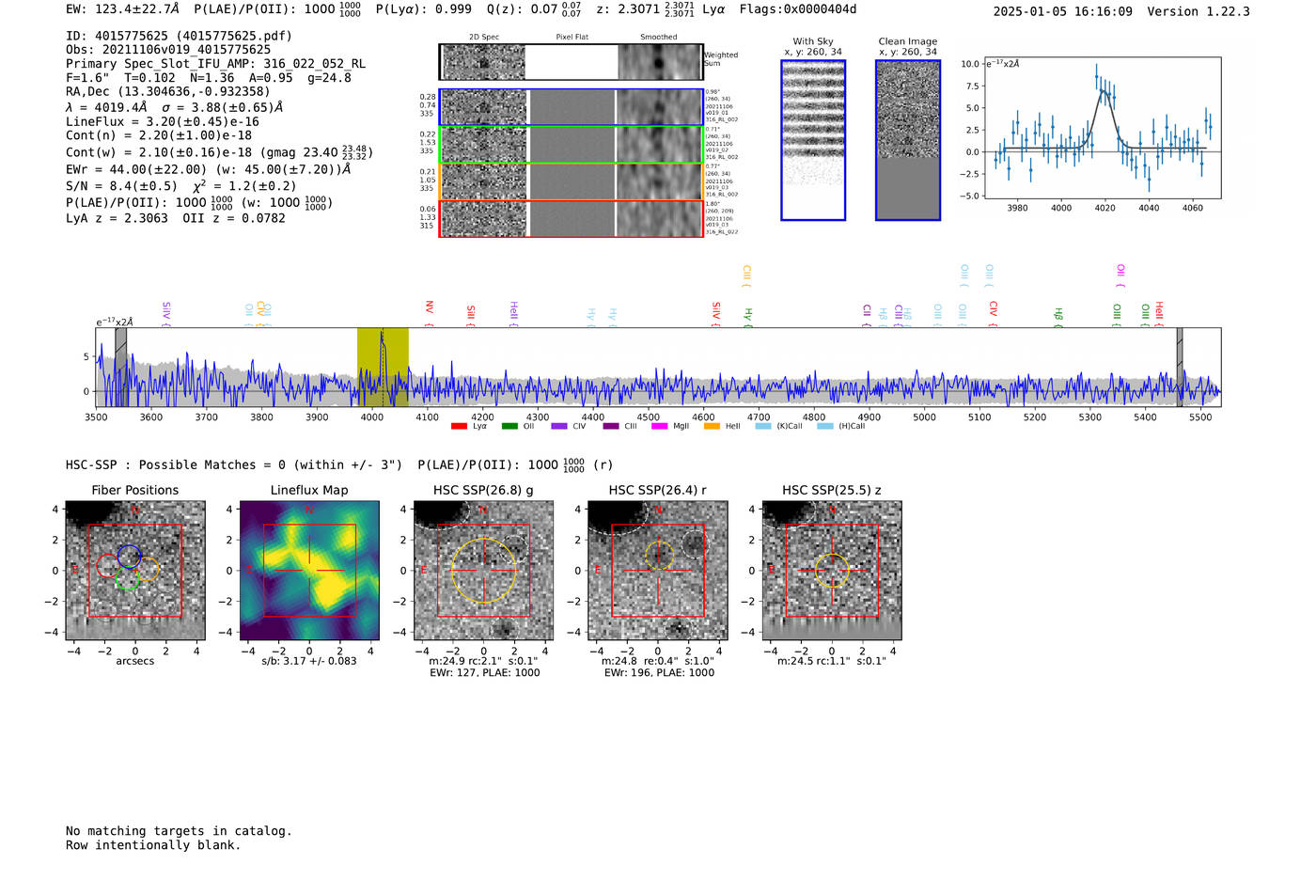
Task: Click the (H)CaII legend swatch
Action: point(825,427)
